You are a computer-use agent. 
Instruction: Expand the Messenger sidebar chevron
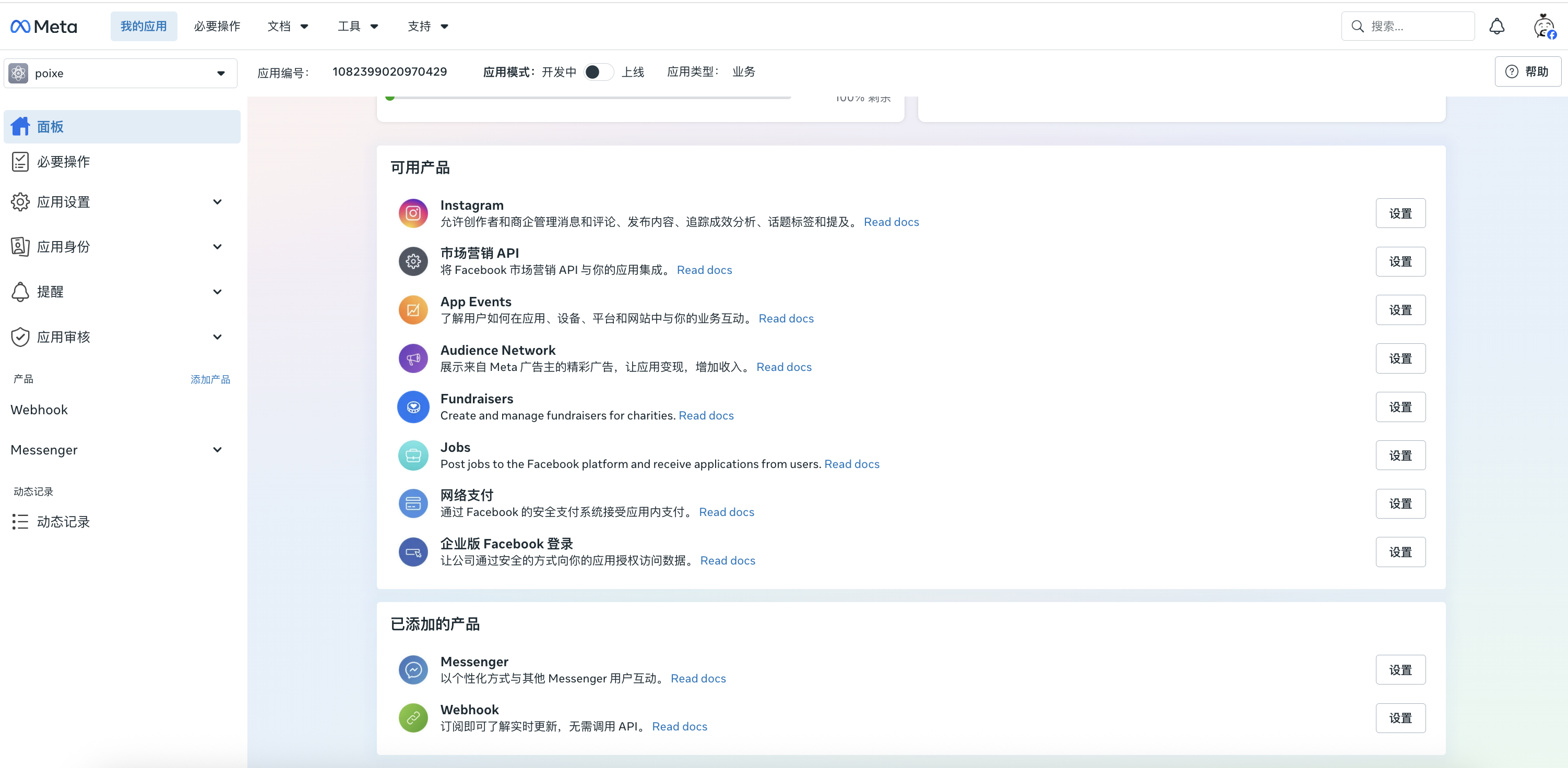pos(217,450)
